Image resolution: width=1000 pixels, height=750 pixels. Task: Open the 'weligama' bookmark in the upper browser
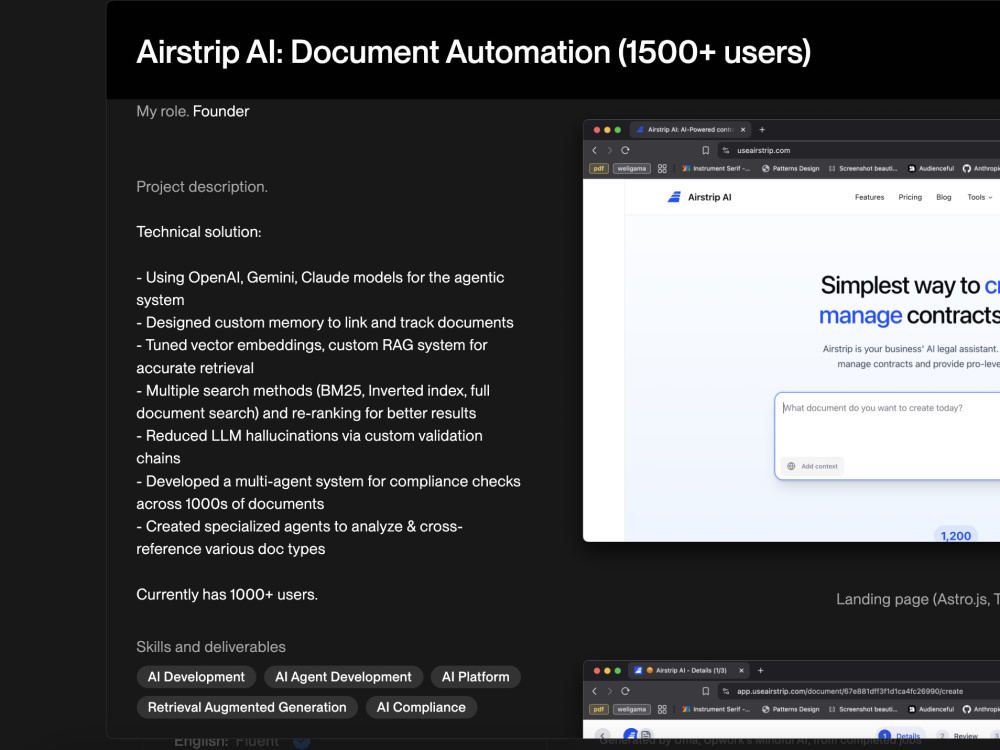coord(631,168)
